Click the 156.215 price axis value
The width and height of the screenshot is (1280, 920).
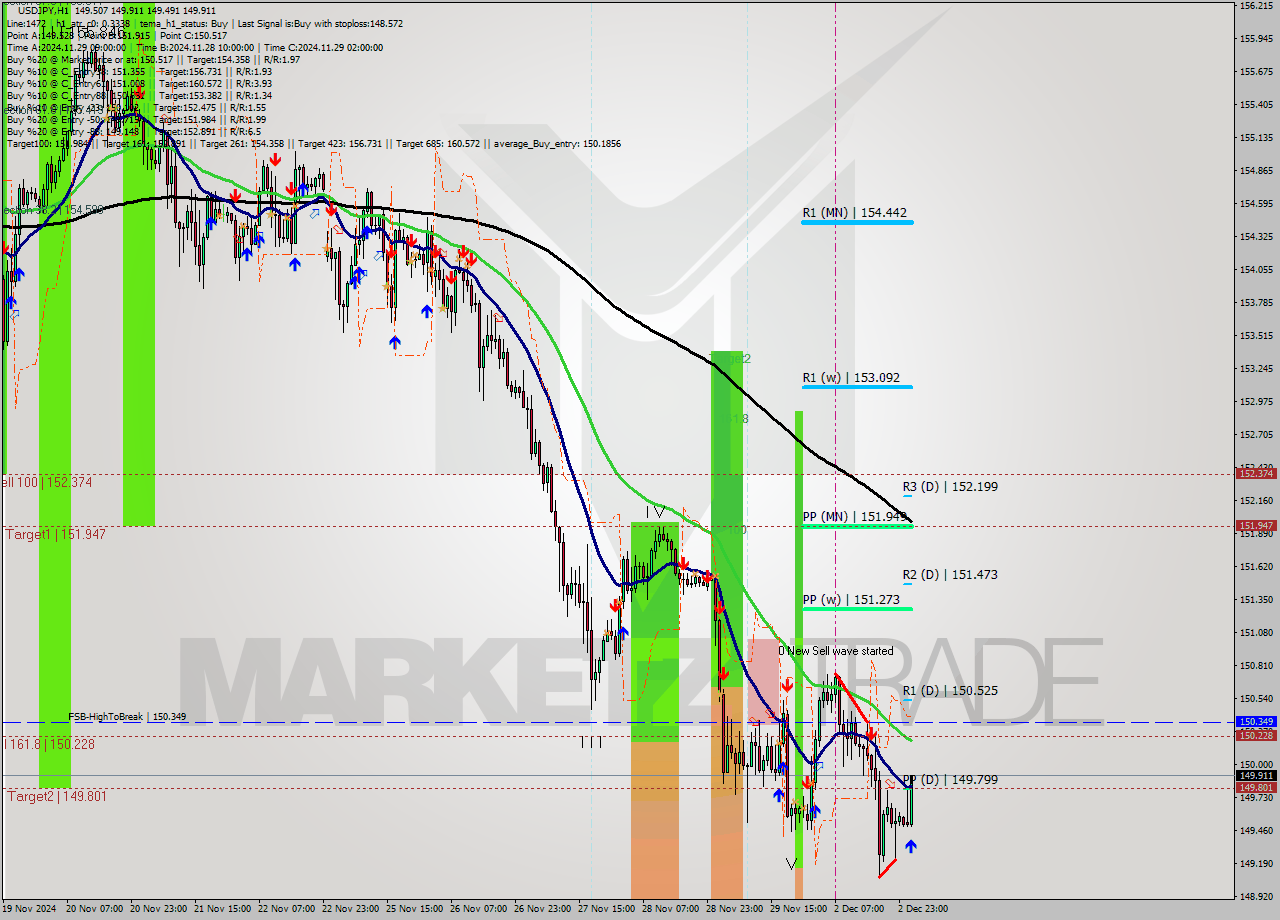coord(1256,6)
